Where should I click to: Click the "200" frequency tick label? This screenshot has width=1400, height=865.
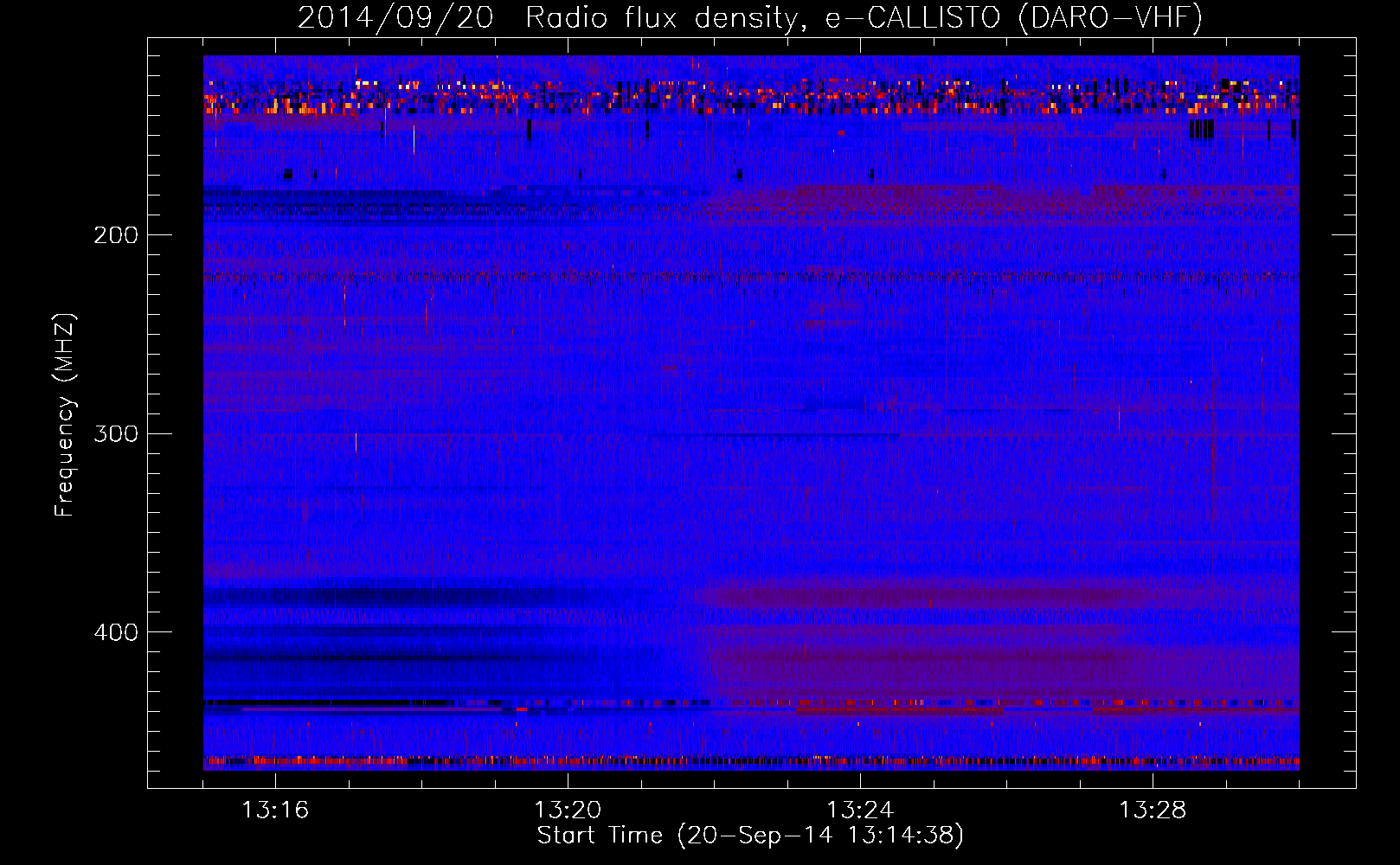(x=116, y=235)
